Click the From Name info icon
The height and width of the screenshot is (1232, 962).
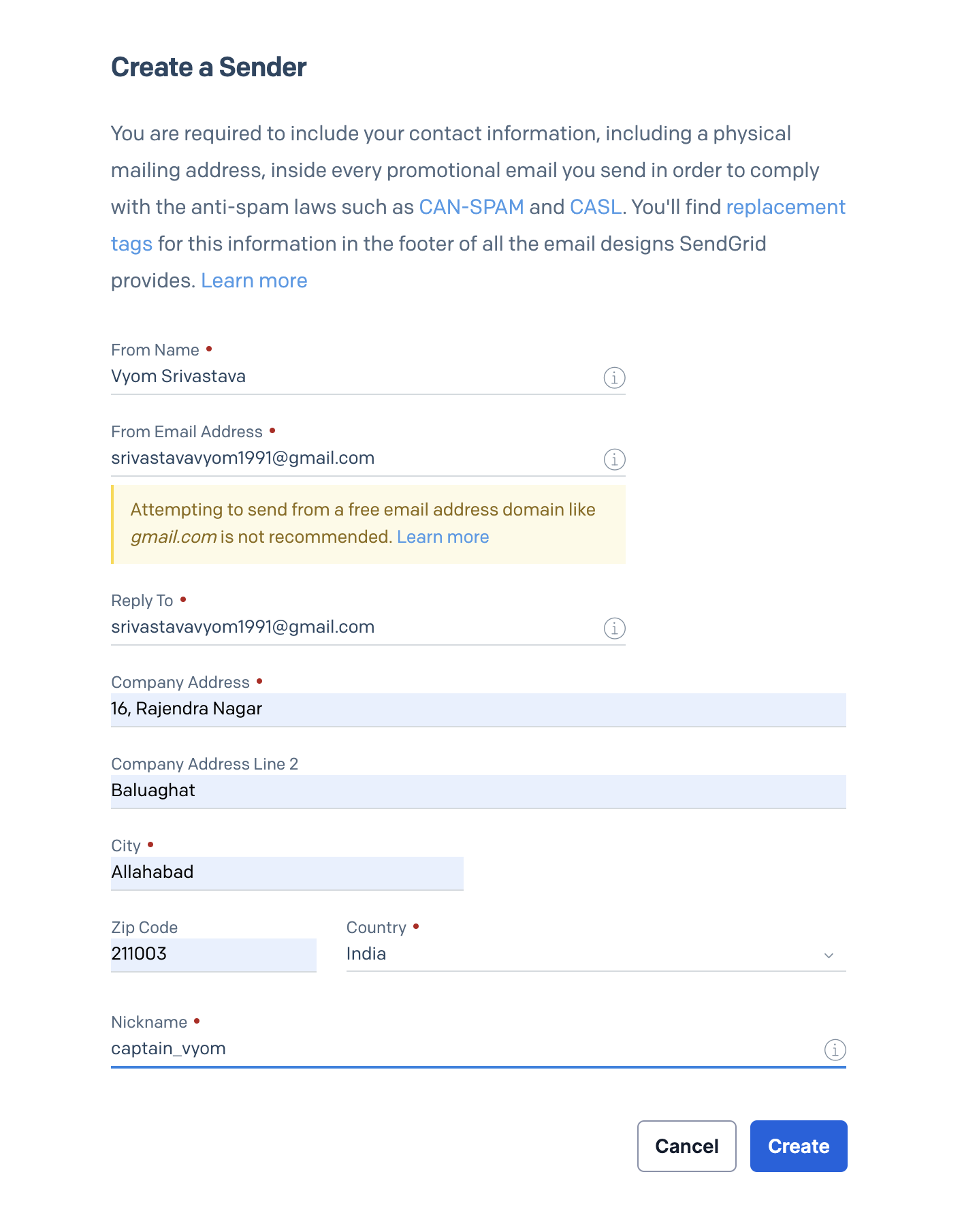point(614,377)
